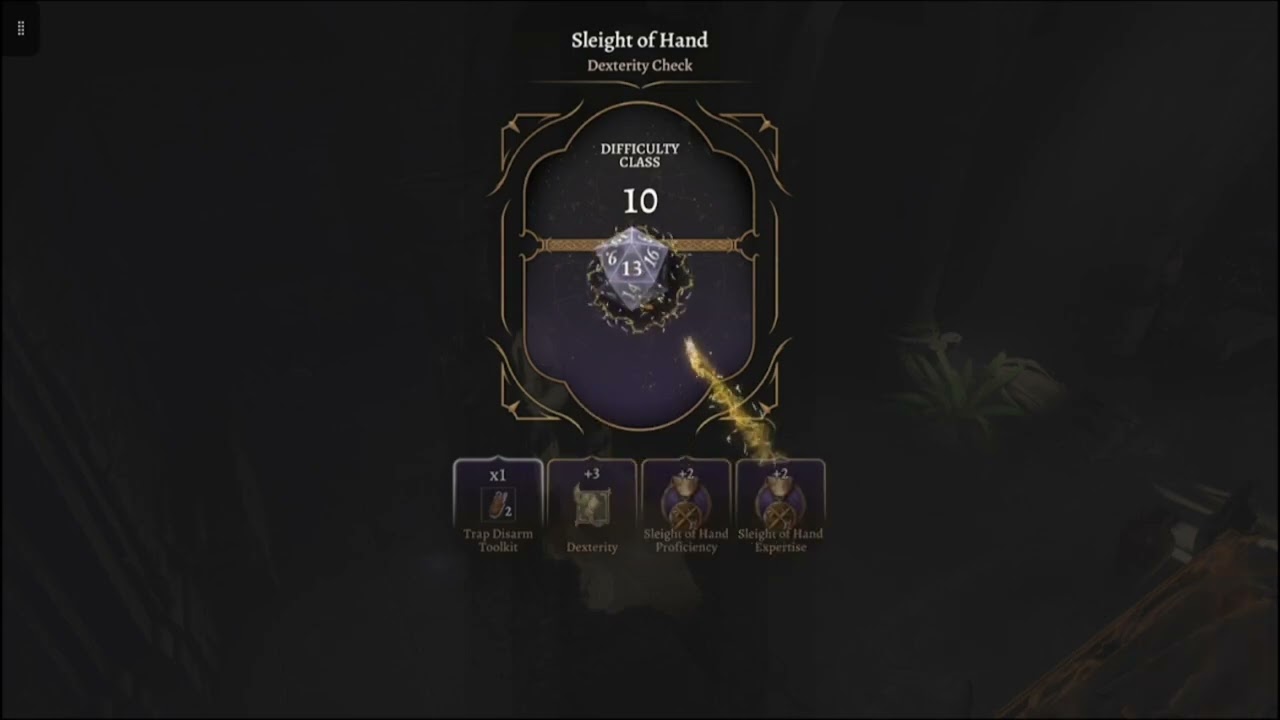Click the x1 toolkit count label
Image resolution: width=1280 pixels, height=720 pixels.
(x=498, y=475)
